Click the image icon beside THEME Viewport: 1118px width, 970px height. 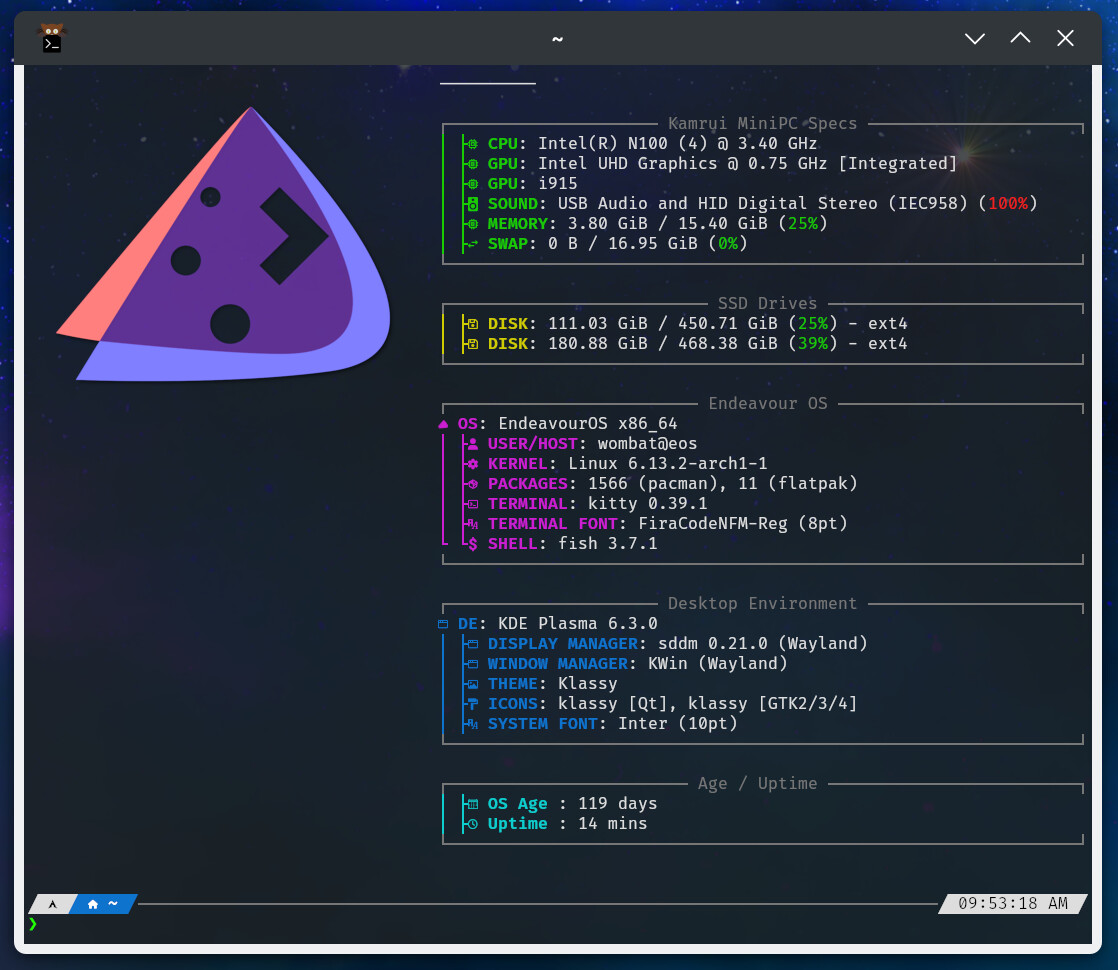coord(473,684)
